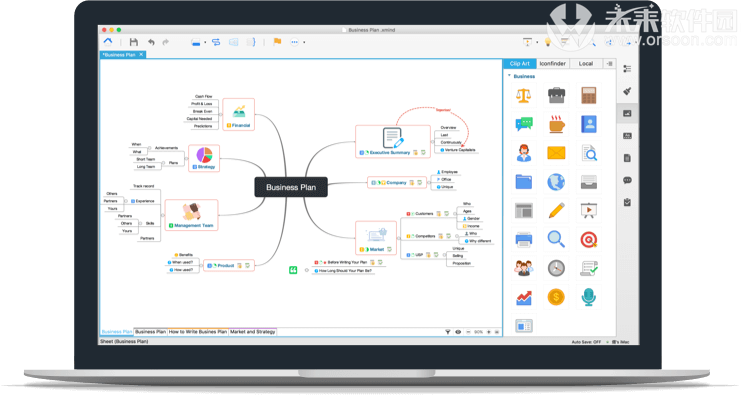Pick the globe clip art

556,182
